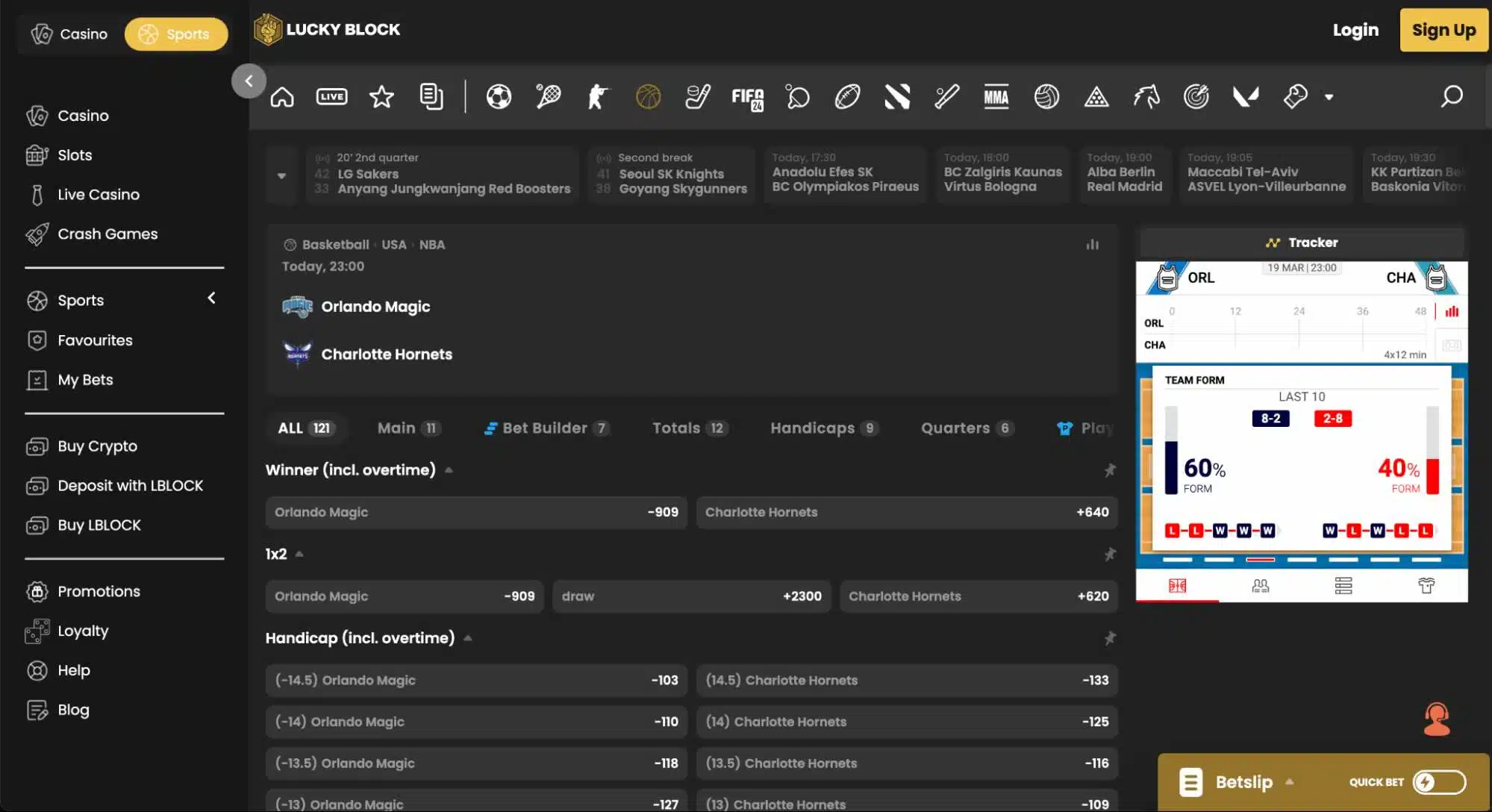Select the Horse Racing icon
Screen dimensions: 1492x812
1146,97
